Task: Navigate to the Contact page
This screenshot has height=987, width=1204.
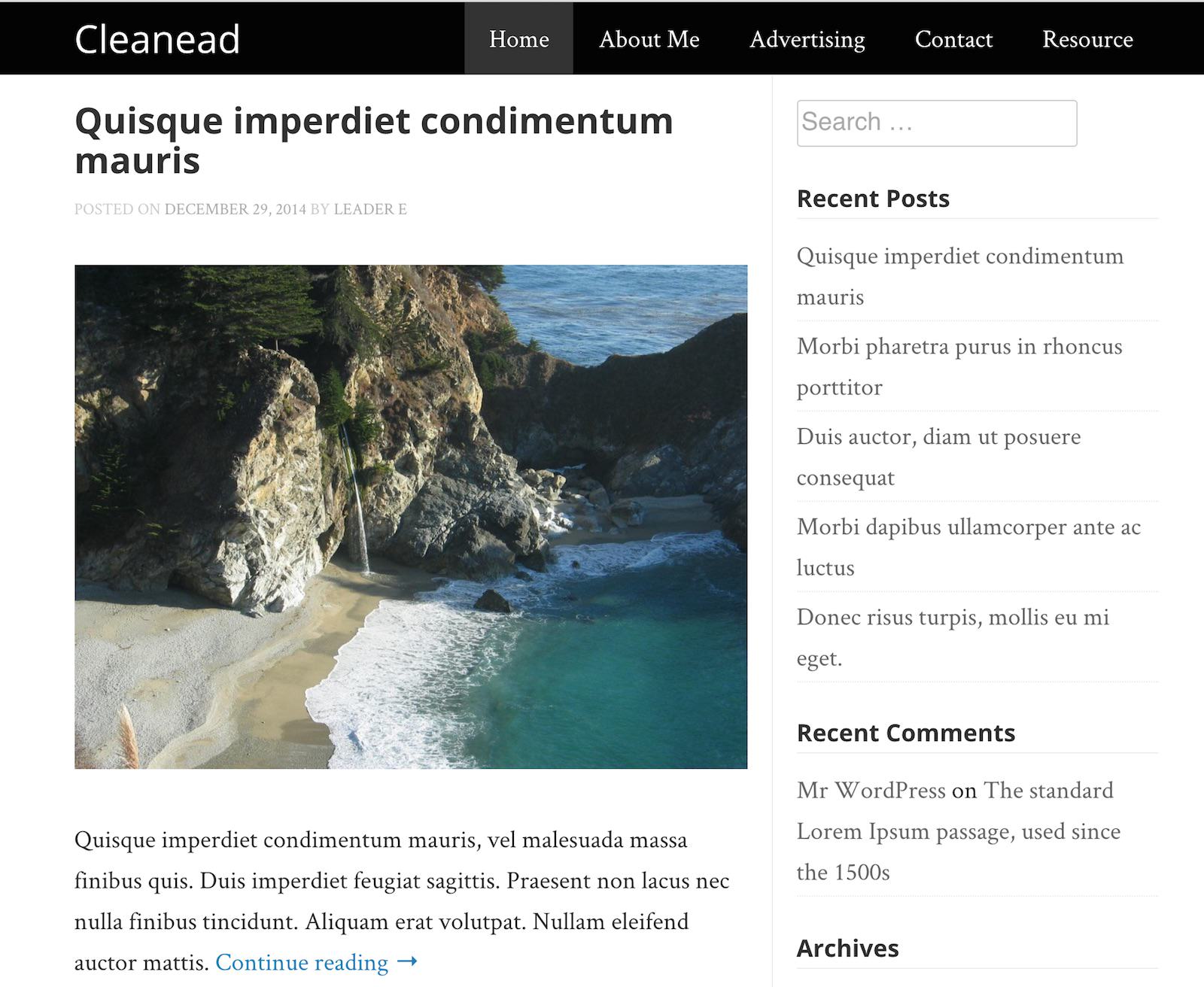Action: [953, 39]
